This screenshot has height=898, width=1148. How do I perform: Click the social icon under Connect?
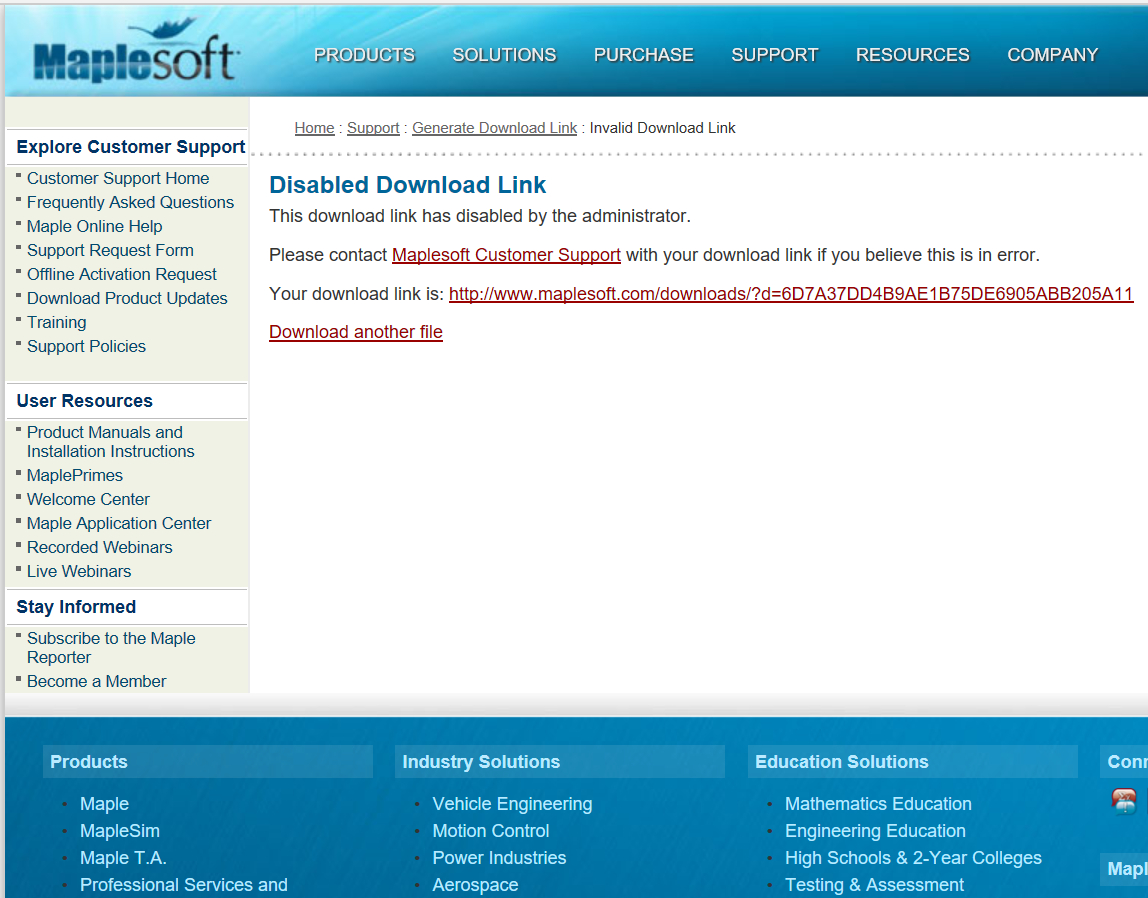[x=1124, y=801]
